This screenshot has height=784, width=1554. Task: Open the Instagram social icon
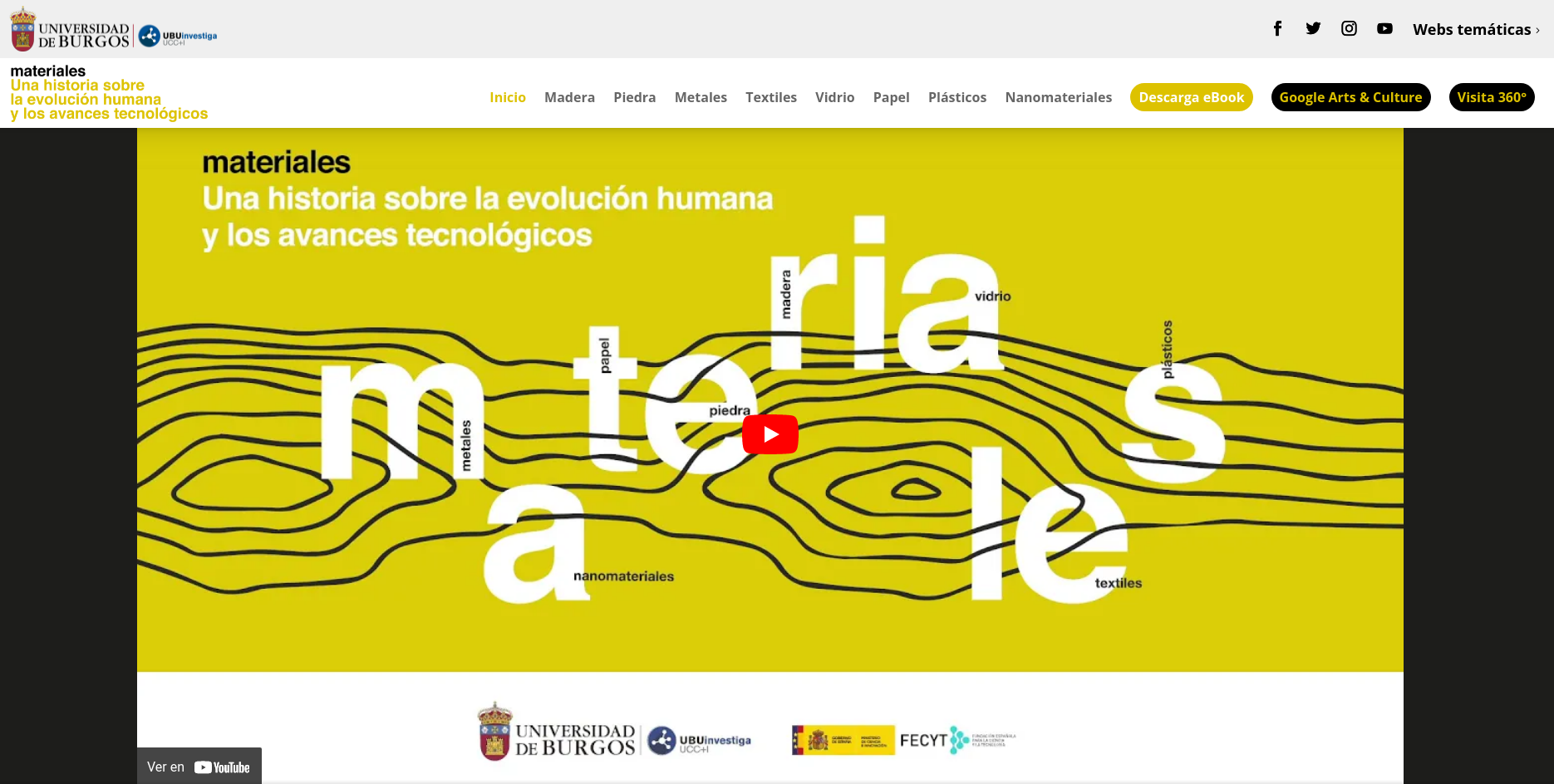(1349, 29)
